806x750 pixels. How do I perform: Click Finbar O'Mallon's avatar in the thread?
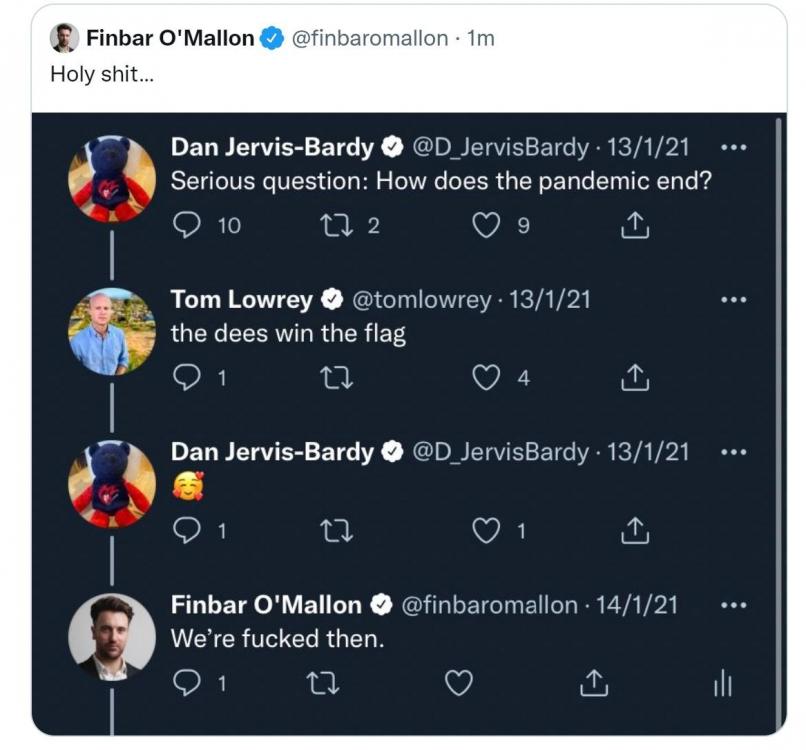(x=112, y=636)
